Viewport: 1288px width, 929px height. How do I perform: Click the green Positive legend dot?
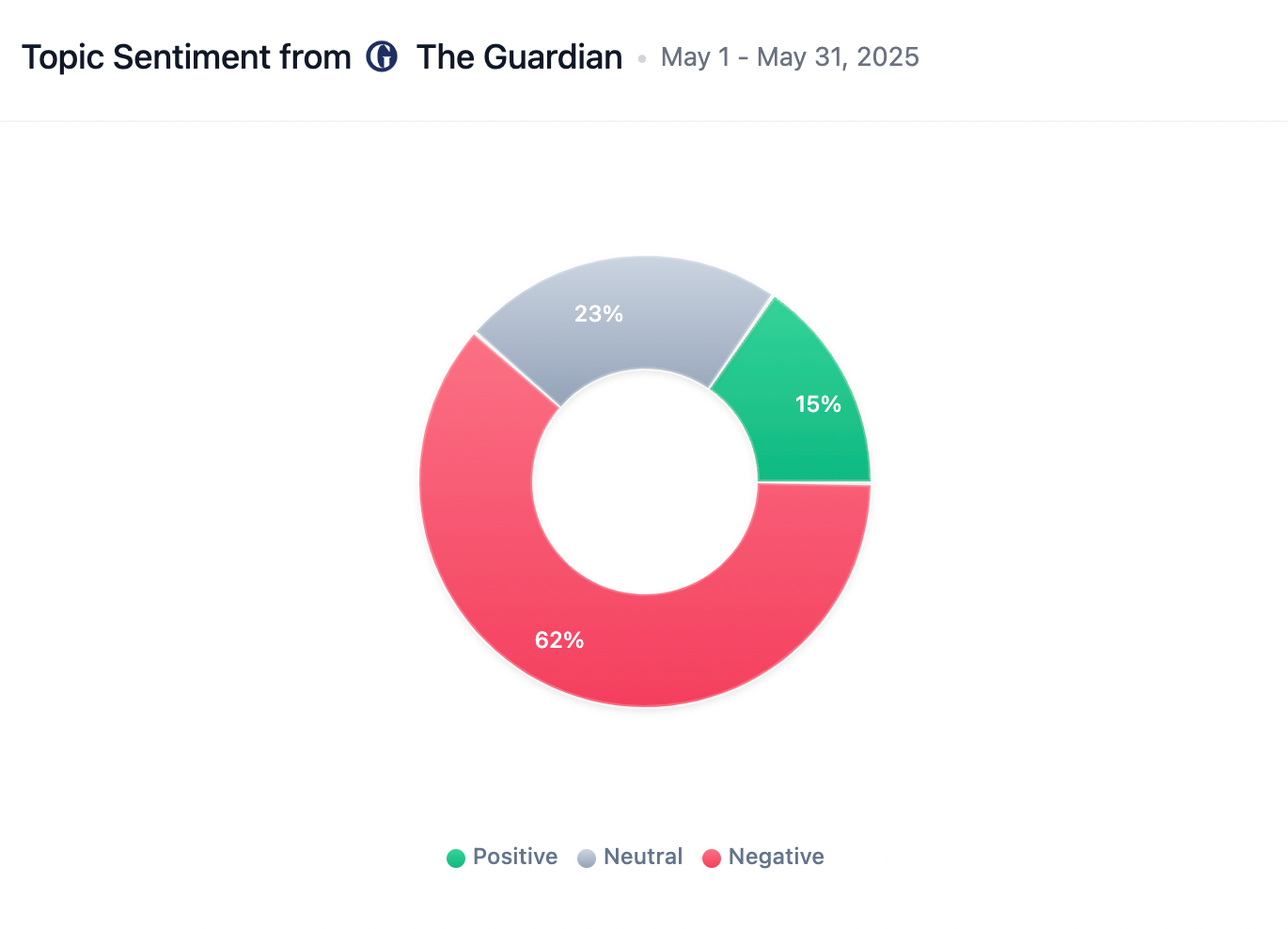(x=456, y=858)
